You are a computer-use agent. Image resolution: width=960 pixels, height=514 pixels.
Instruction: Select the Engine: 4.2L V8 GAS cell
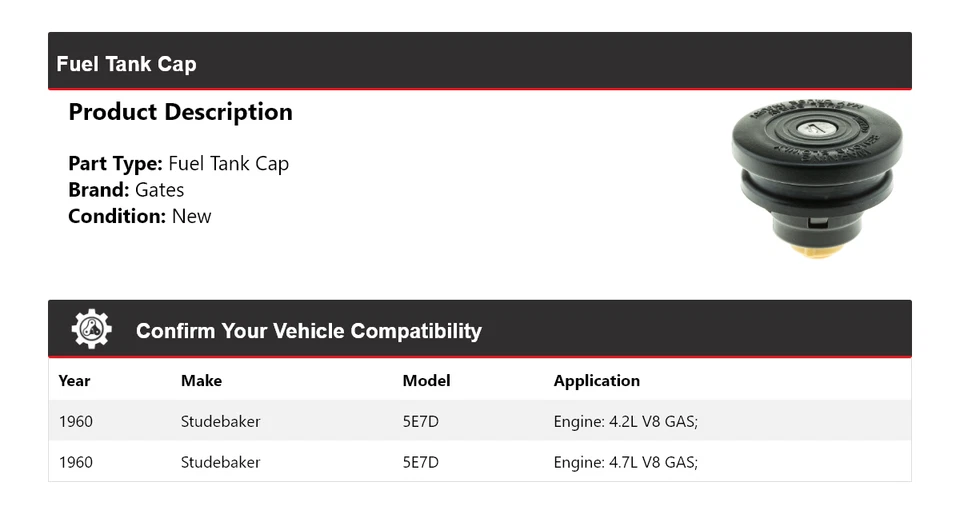click(x=625, y=421)
